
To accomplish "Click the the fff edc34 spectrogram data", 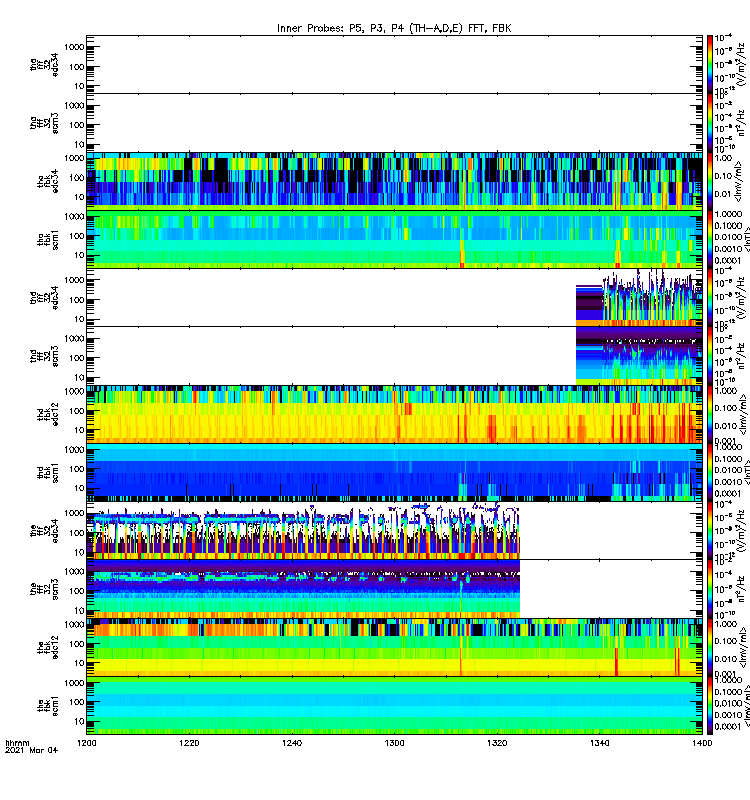I will pos(303,531).
